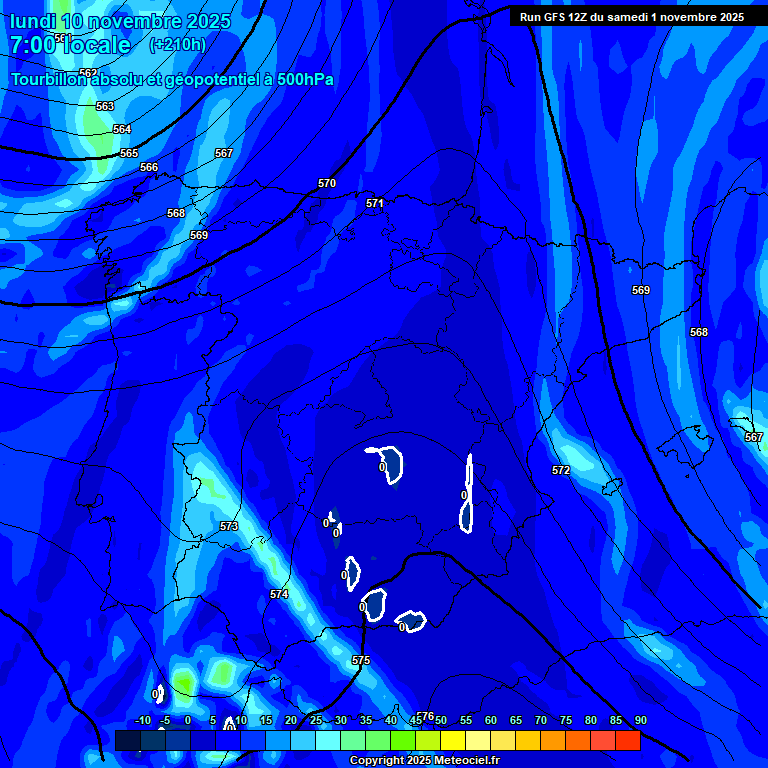This screenshot has height=768, width=768.
Task: Select the '7:00 locale' time label
Action: click(x=70, y=45)
